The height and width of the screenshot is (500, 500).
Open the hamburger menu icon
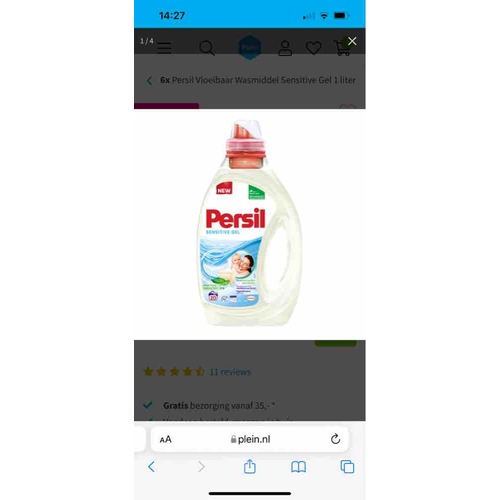pyautogui.click(x=164, y=48)
